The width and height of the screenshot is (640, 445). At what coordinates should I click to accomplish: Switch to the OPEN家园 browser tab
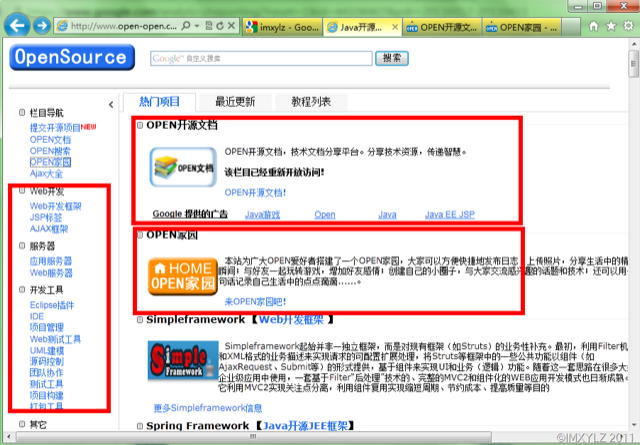click(522, 27)
